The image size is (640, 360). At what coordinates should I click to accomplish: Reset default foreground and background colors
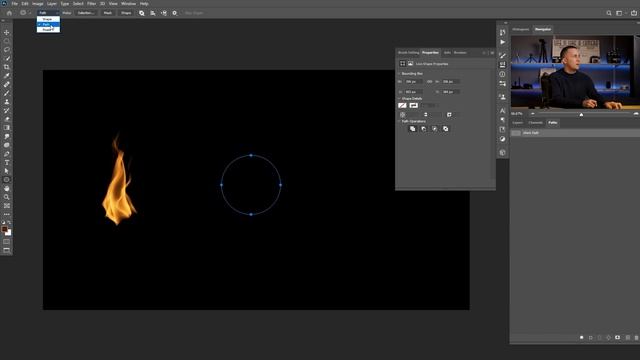tap(4, 223)
